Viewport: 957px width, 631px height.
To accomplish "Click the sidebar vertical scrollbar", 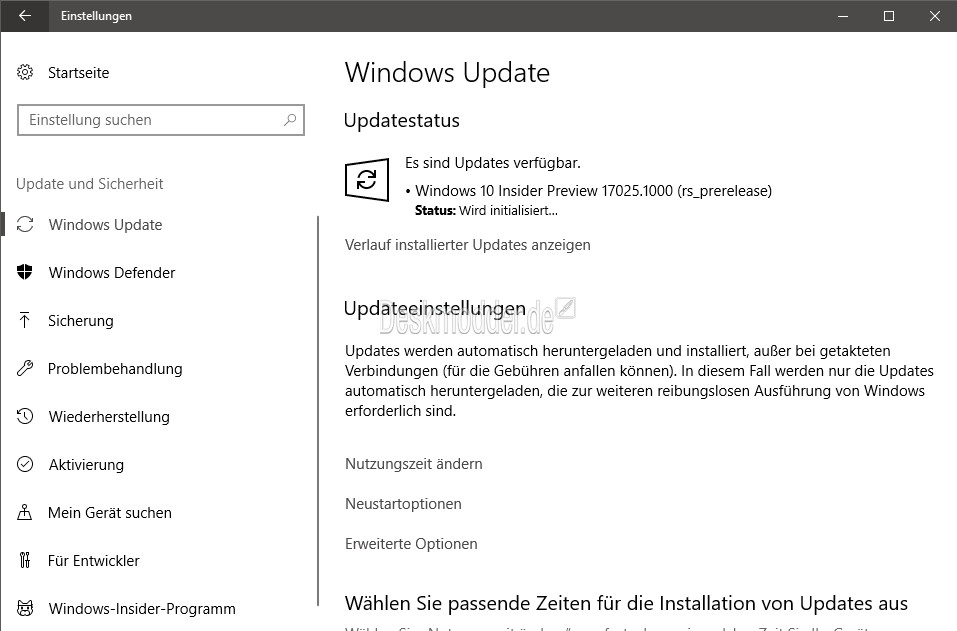I will point(318,411).
